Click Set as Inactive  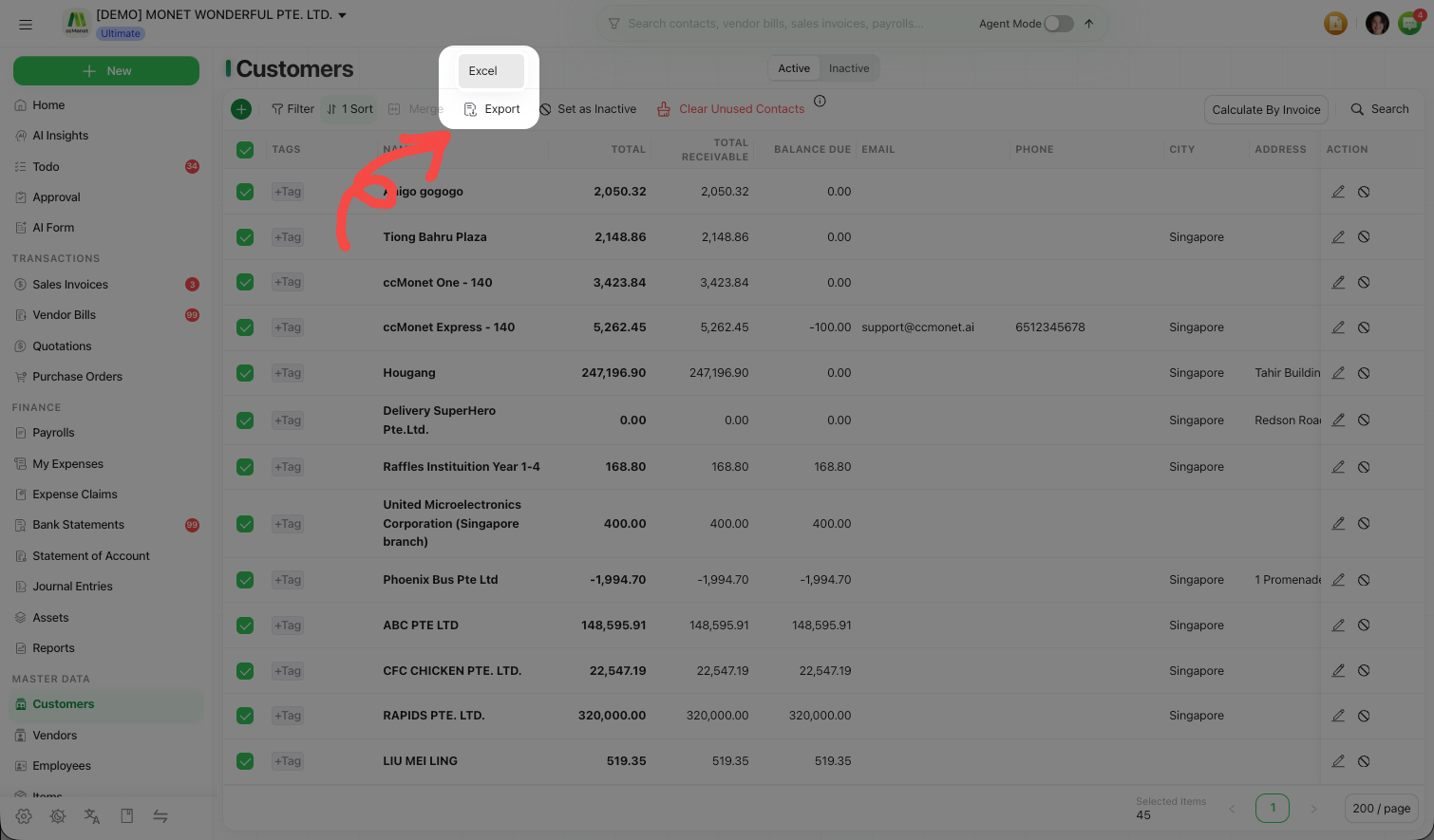click(588, 109)
